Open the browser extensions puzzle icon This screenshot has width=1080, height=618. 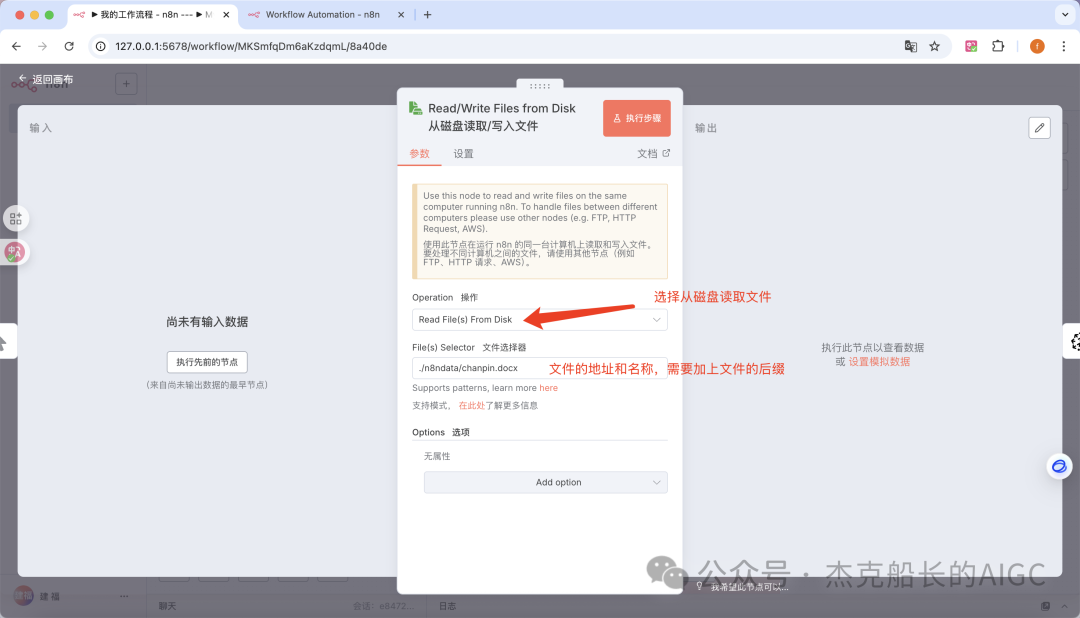click(x=998, y=46)
